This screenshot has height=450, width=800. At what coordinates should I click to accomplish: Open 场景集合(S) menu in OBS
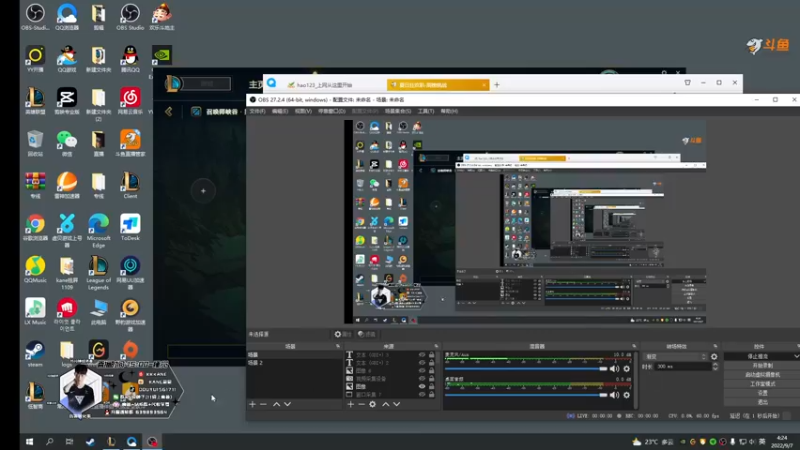[x=398, y=111]
